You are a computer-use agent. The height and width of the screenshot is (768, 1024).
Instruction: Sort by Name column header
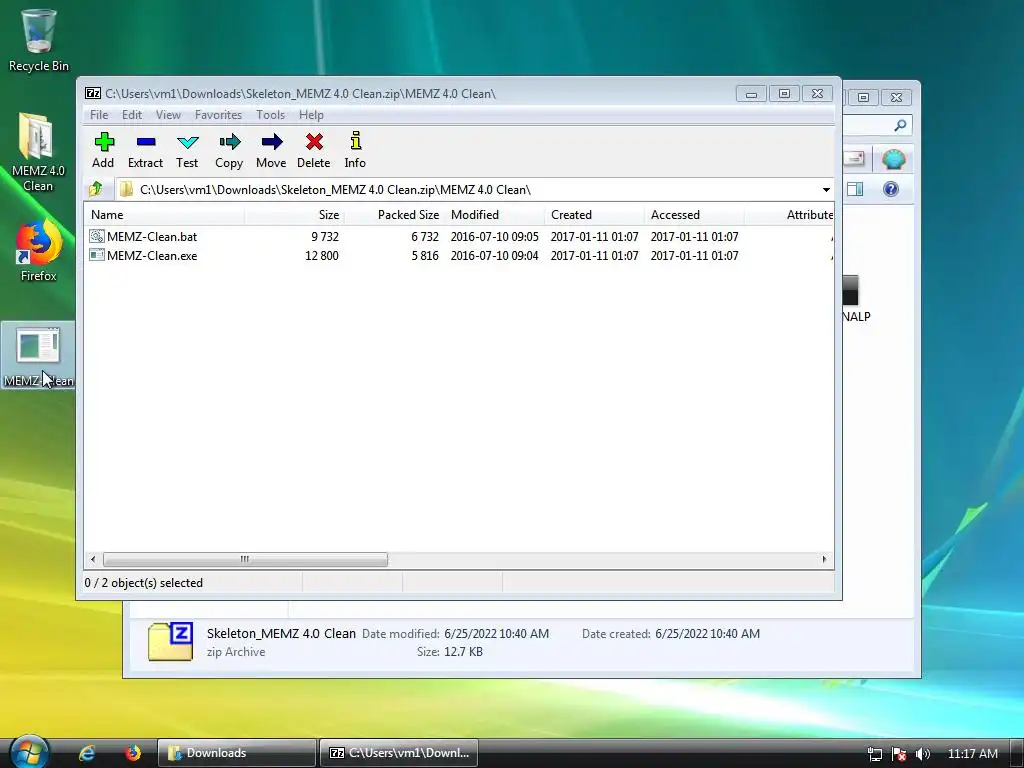tap(164, 215)
